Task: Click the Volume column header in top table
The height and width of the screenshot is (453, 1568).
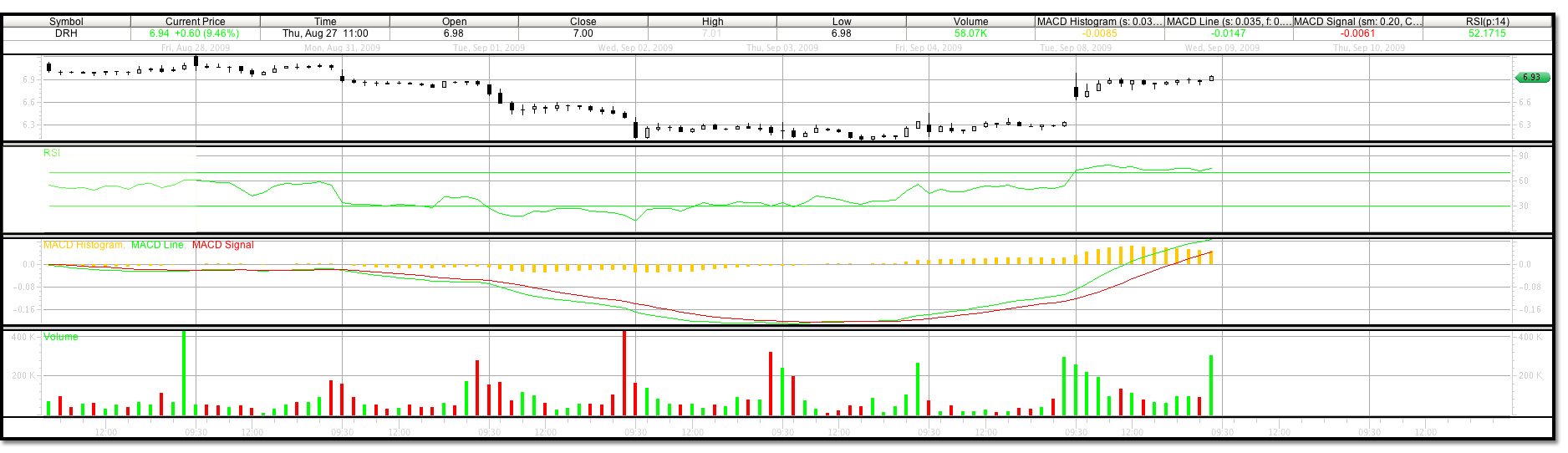Action: pos(970,22)
